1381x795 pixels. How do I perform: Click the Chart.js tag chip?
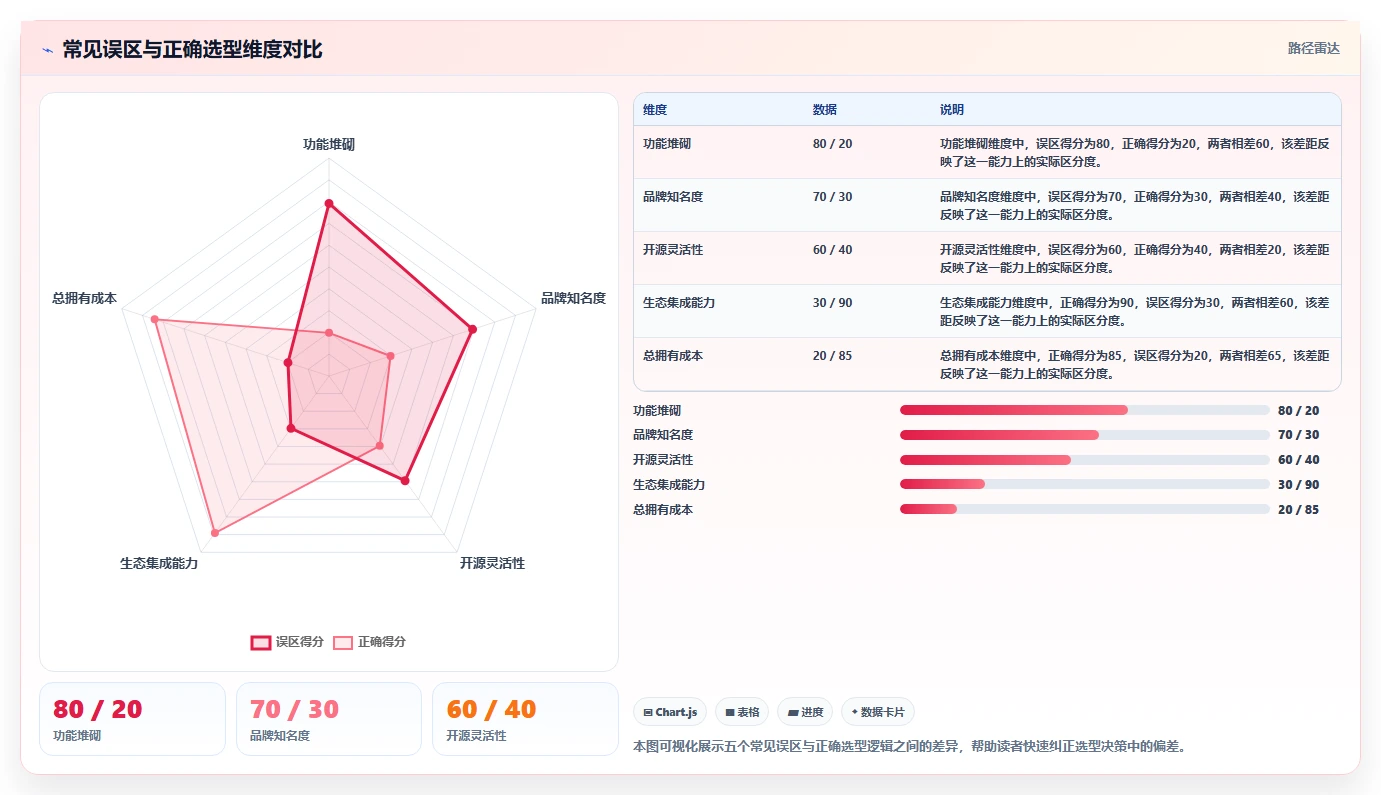[x=670, y=712]
